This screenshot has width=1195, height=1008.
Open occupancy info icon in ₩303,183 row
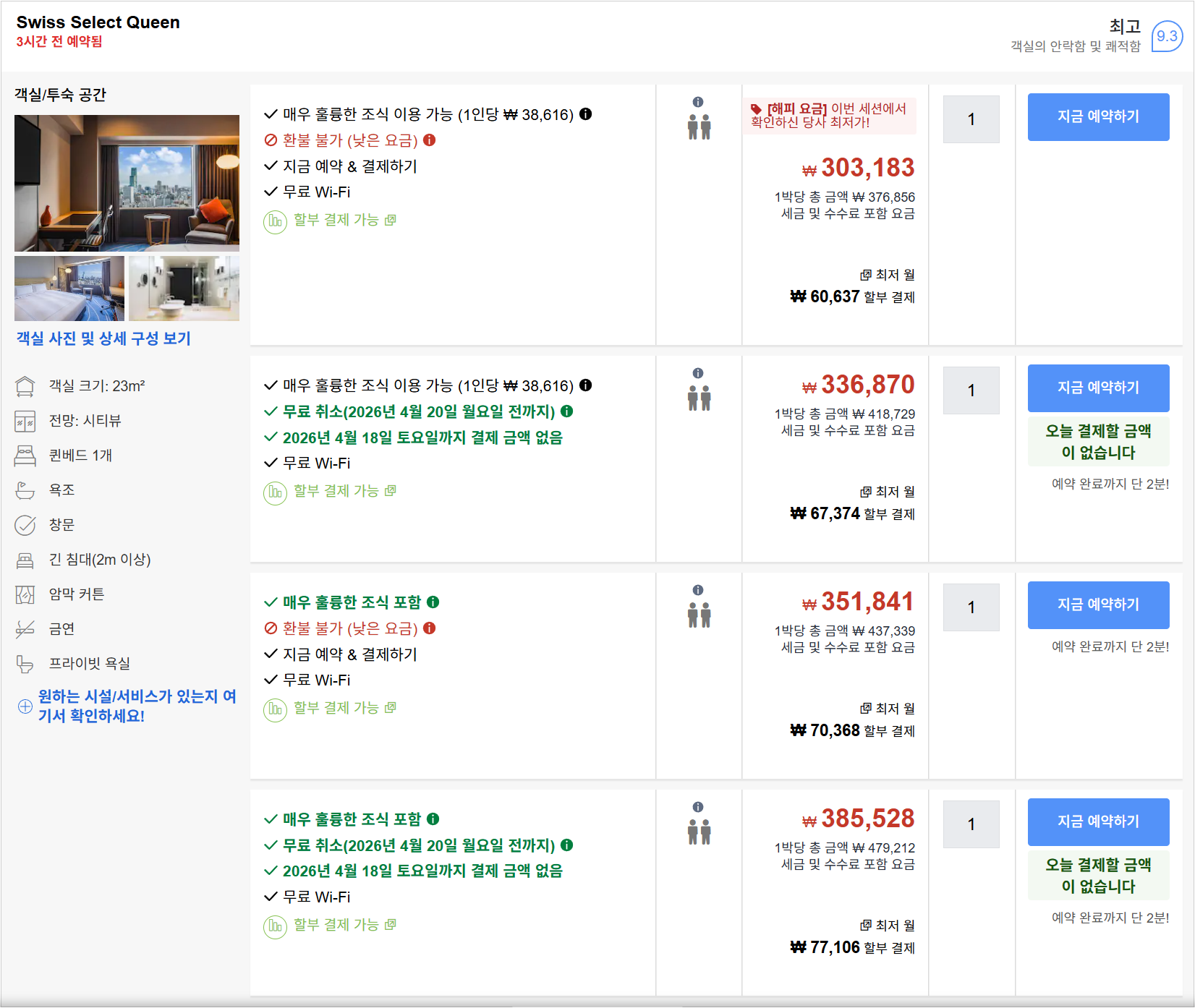[x=698, y=102]
